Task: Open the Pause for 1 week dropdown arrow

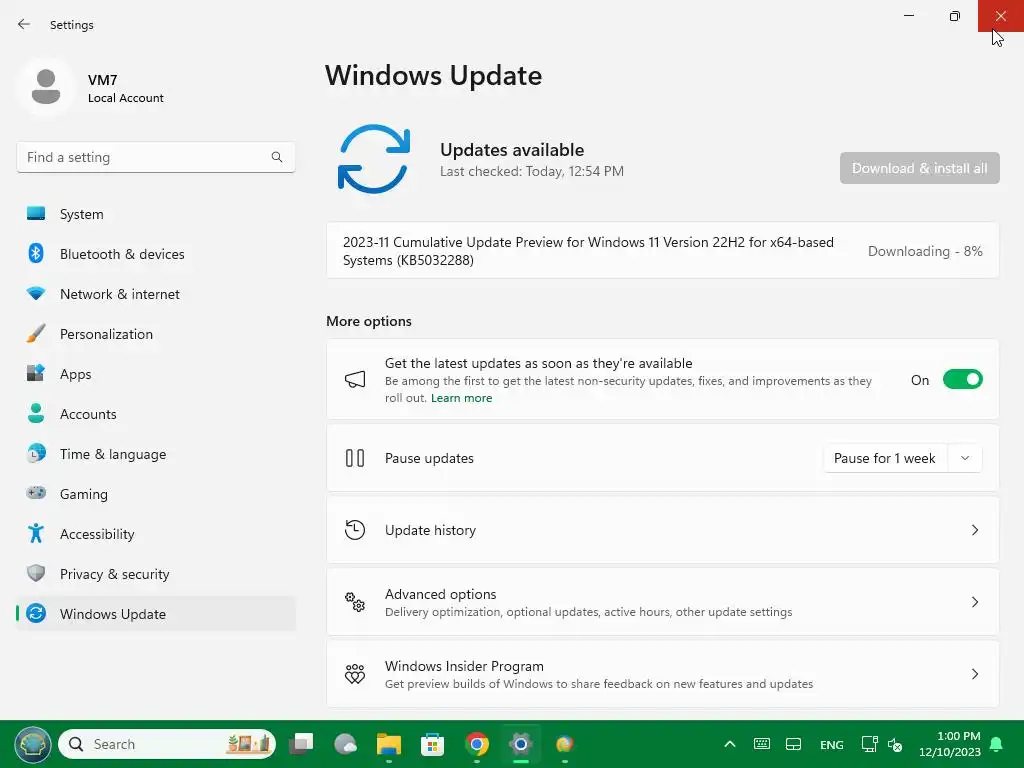Action: pyautogui.click(x=965, y=458)
